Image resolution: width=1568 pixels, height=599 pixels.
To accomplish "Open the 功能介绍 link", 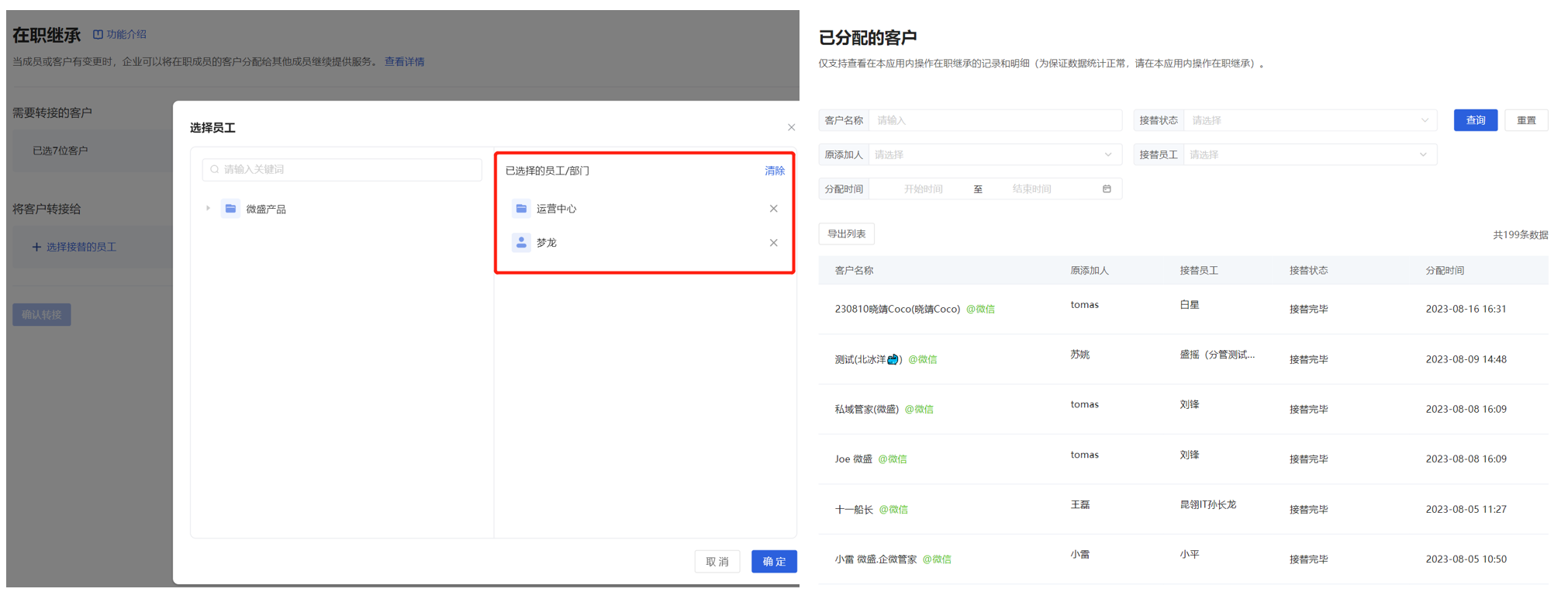I will coord(126,34).
